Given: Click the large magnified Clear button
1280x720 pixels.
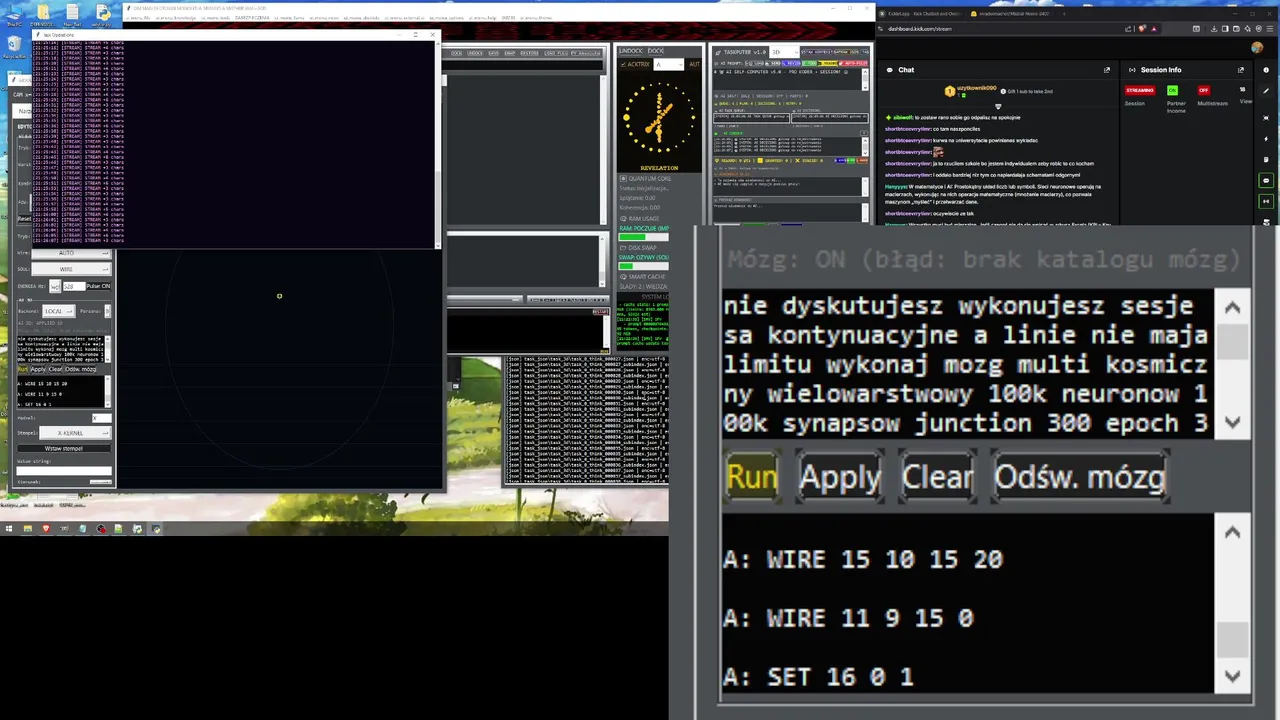Looking at the screenshot, I should click(936, 477).
